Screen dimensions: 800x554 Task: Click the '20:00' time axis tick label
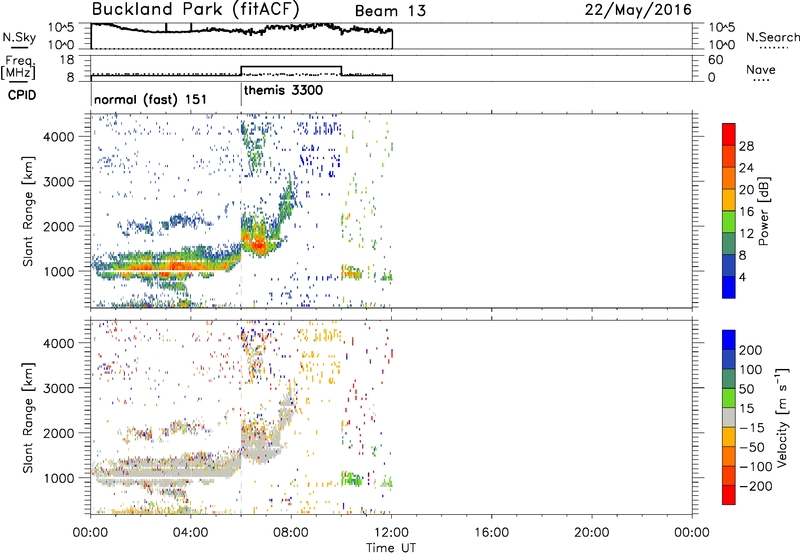pyautogui.click(x=591, y=533)
